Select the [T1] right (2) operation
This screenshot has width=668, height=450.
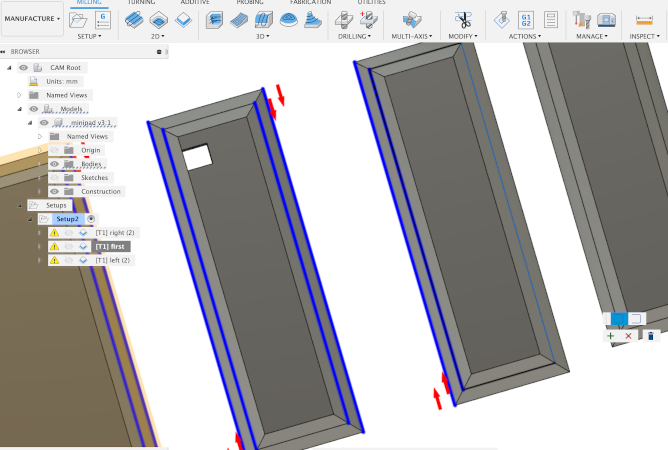tap(114, 232)
